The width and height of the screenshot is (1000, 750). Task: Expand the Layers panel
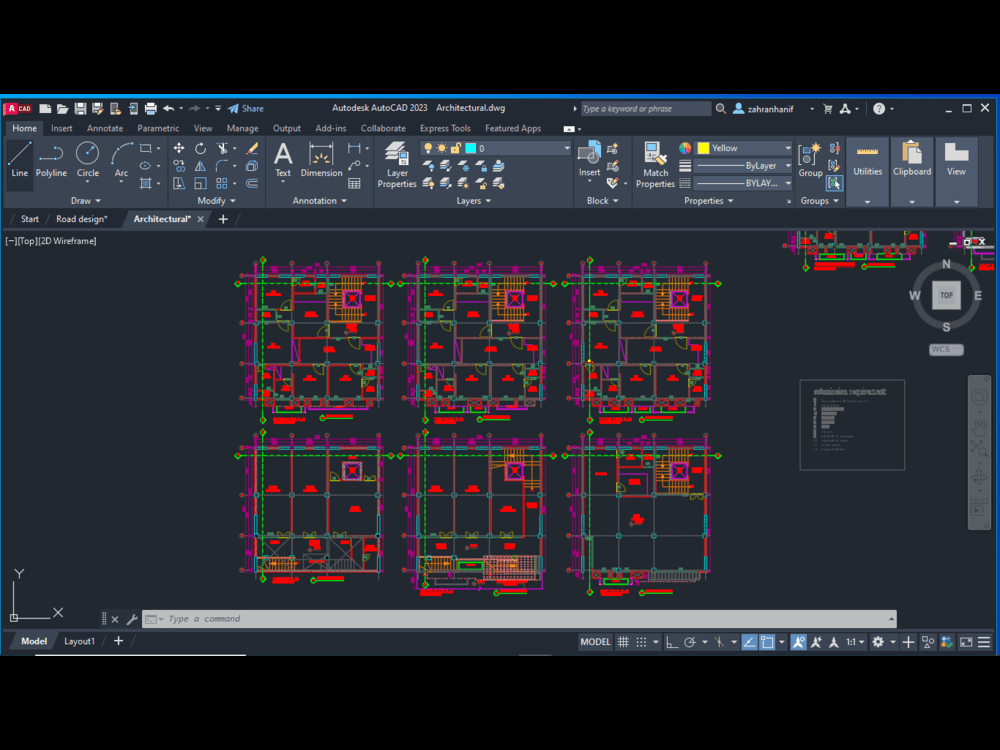point(473,201)
